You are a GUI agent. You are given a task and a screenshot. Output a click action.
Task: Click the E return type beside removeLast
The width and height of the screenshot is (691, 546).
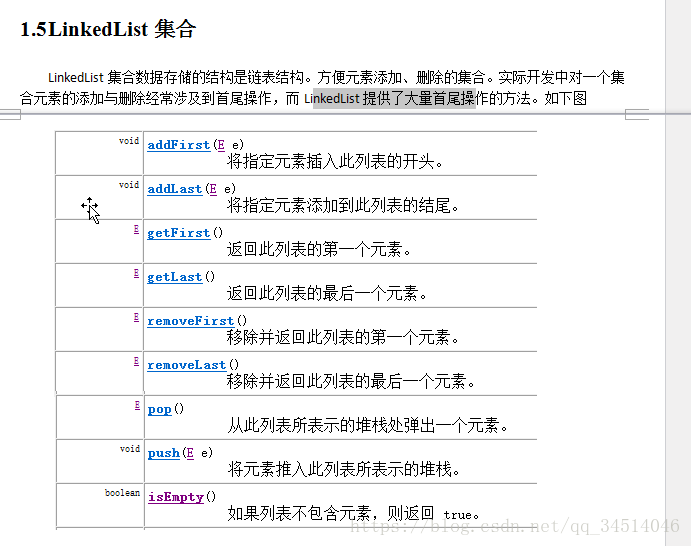pyautogui.click(x=137, y=361)
